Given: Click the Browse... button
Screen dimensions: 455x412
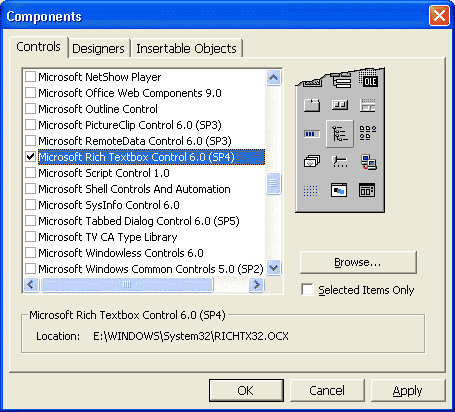Looking at the screenshot, I should coord(358,263).
